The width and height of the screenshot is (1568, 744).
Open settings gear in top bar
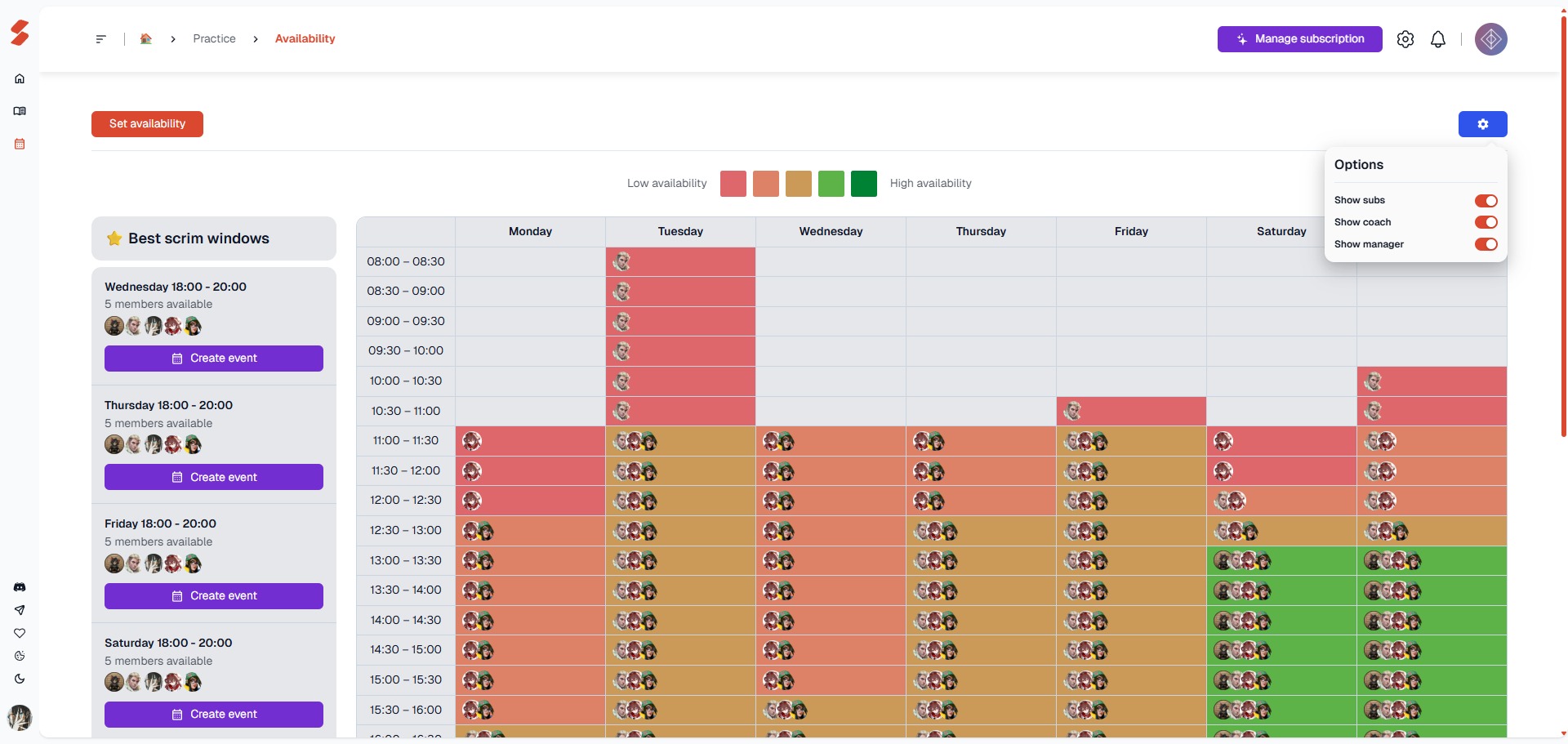[1405, 39]
